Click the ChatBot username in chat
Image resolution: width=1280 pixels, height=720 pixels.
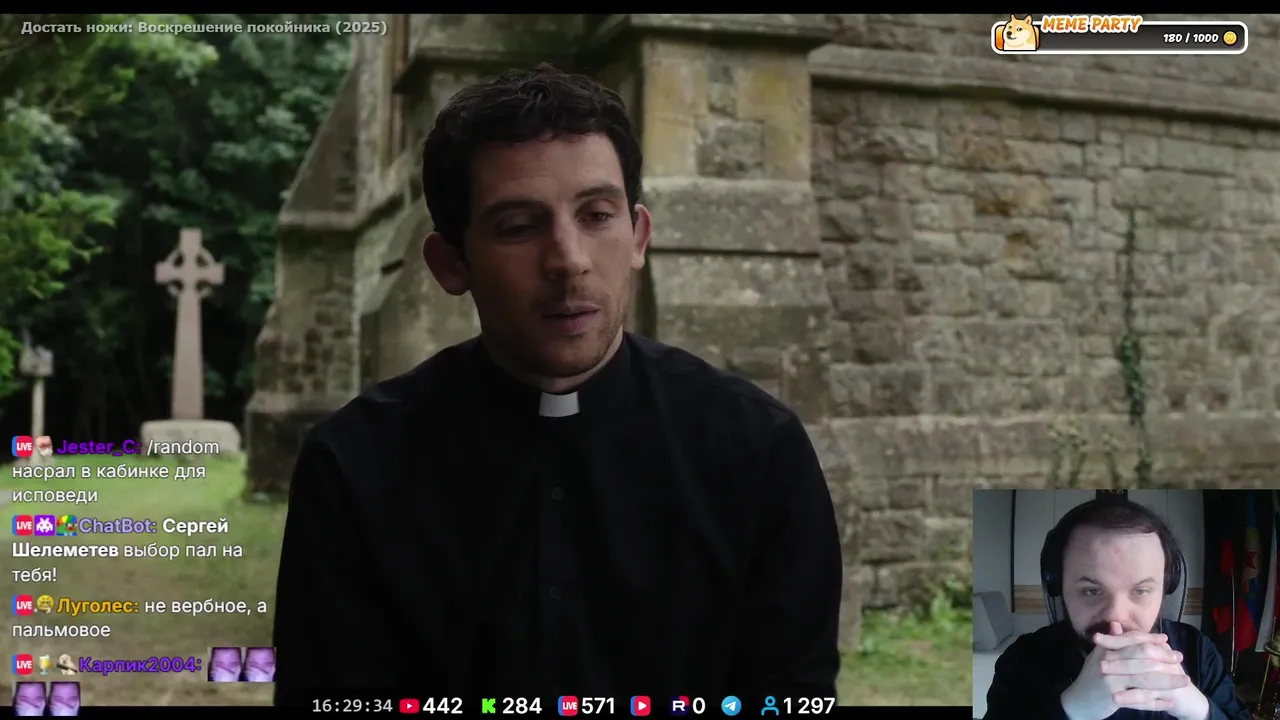117,526
